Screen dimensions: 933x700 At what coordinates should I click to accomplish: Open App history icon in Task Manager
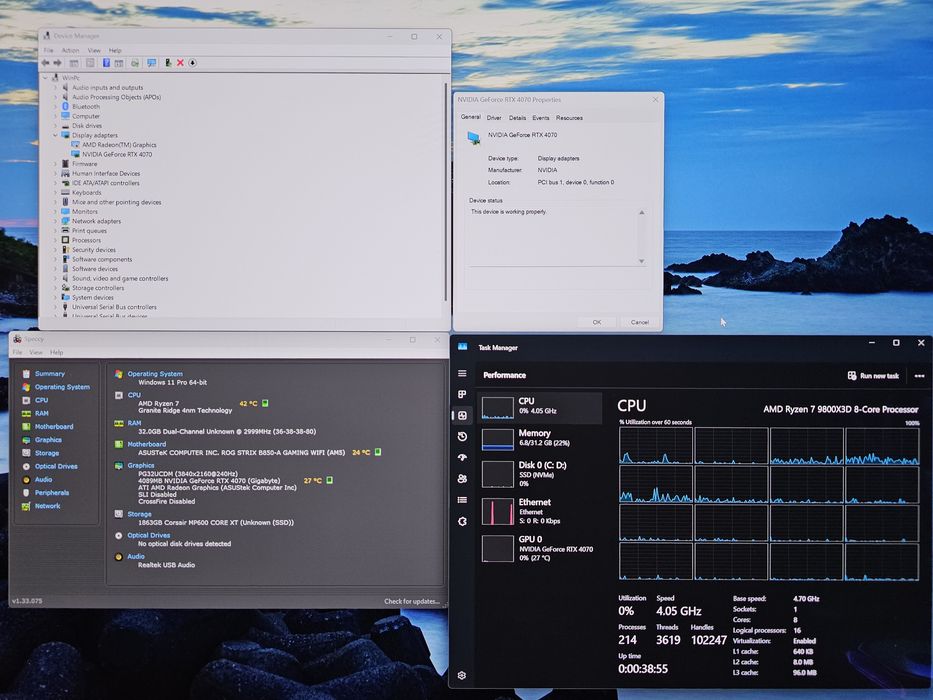pos(462,436)
